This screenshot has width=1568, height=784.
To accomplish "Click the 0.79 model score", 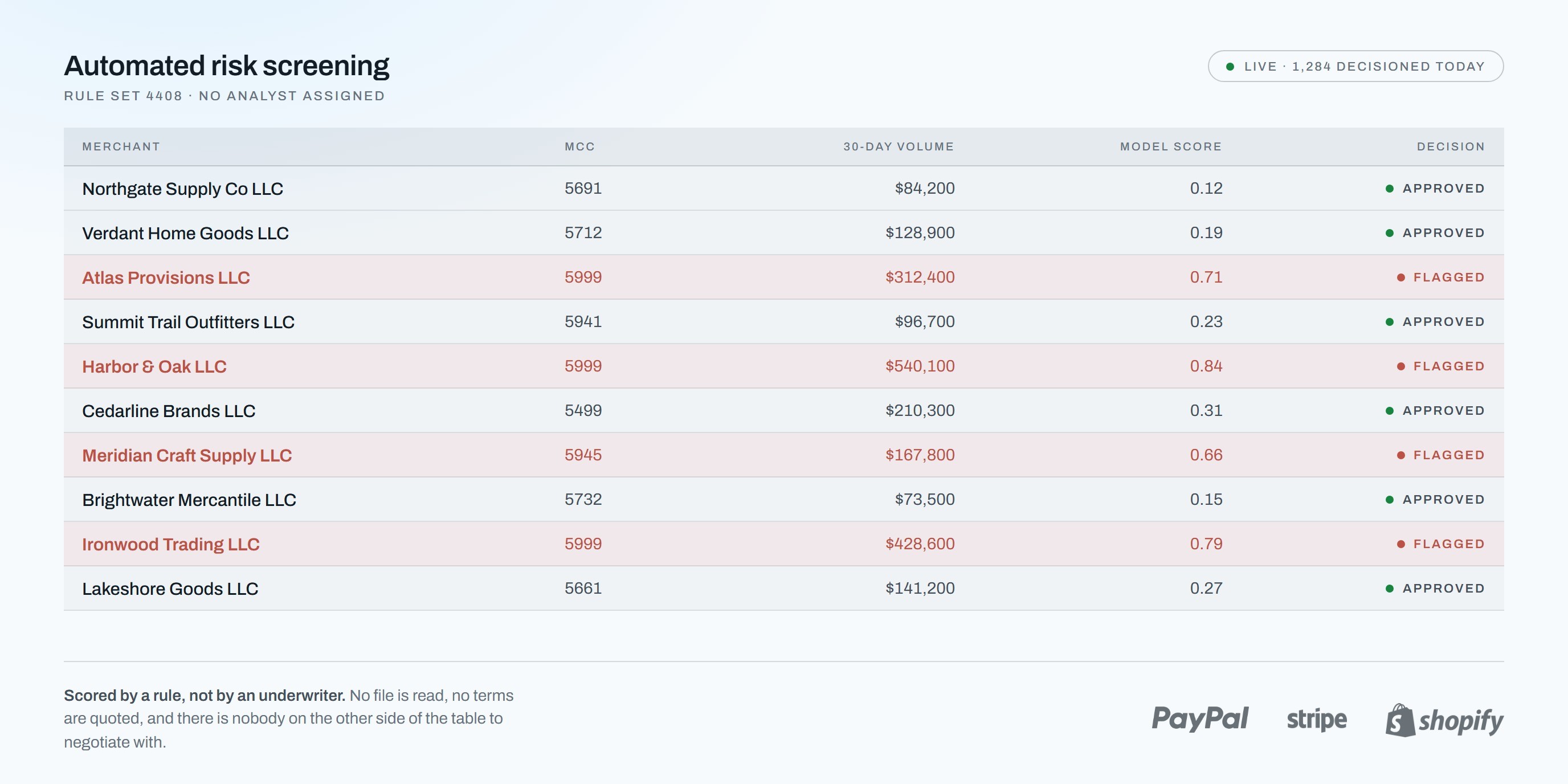I will (x=1206, y=544).
